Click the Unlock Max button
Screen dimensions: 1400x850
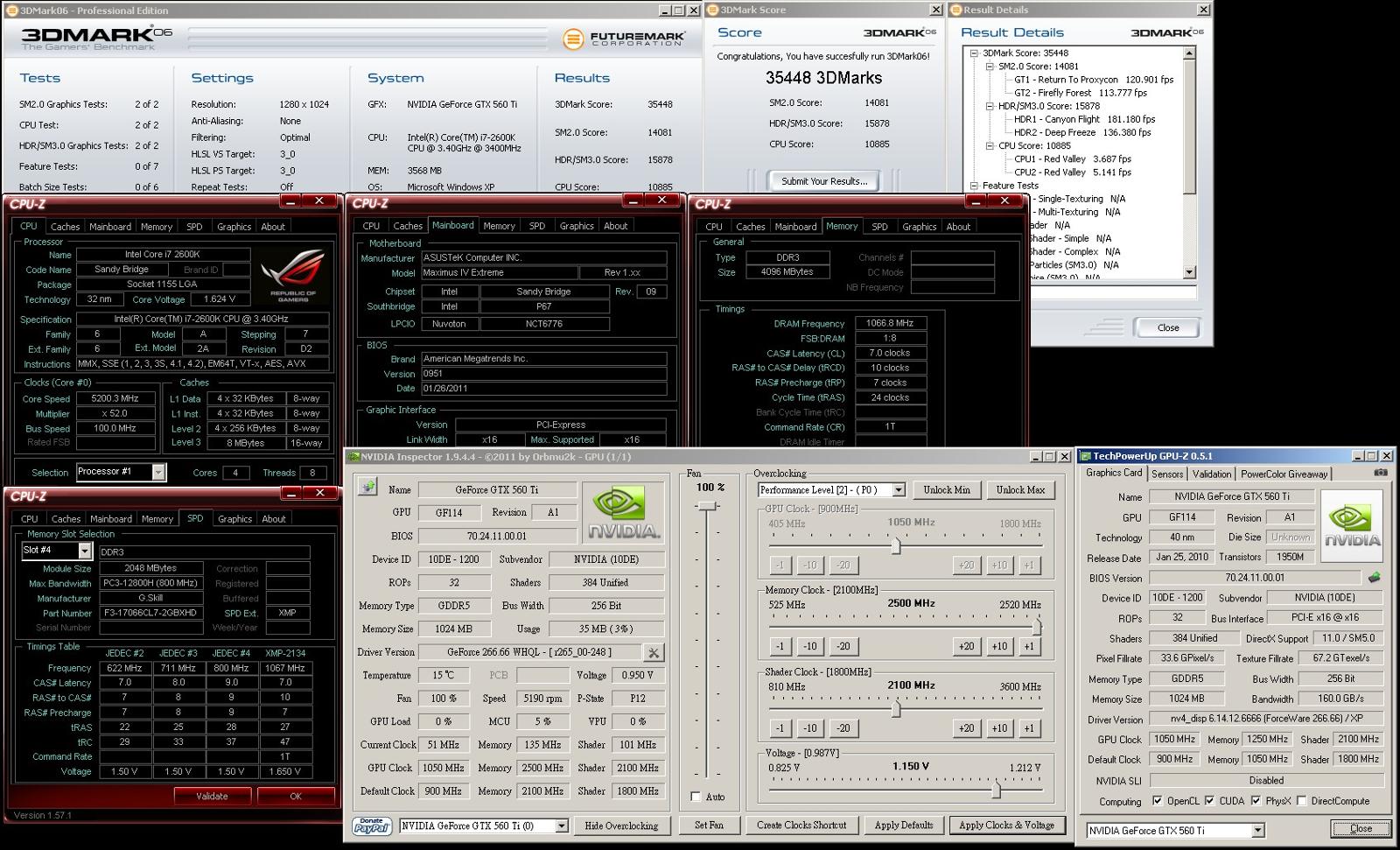[x=1020, y=490]
